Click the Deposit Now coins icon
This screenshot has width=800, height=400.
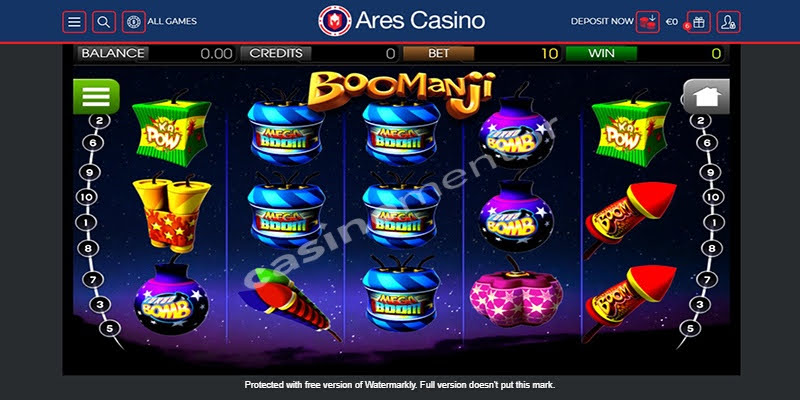[647, 22]
